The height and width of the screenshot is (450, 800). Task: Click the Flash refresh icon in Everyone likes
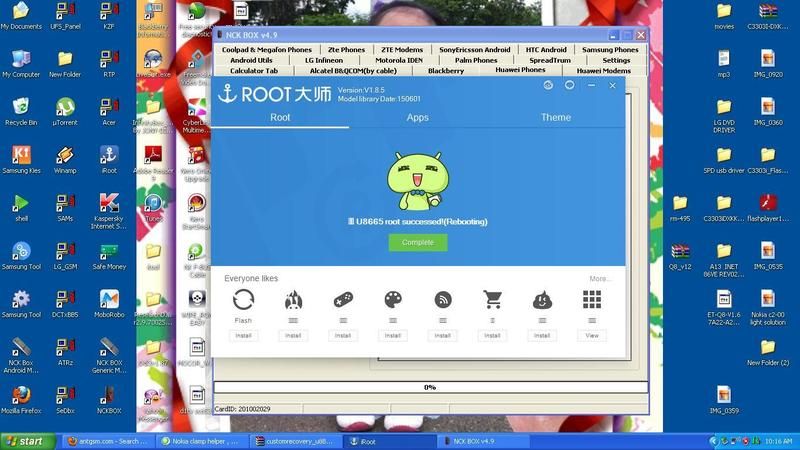point(243,299)
